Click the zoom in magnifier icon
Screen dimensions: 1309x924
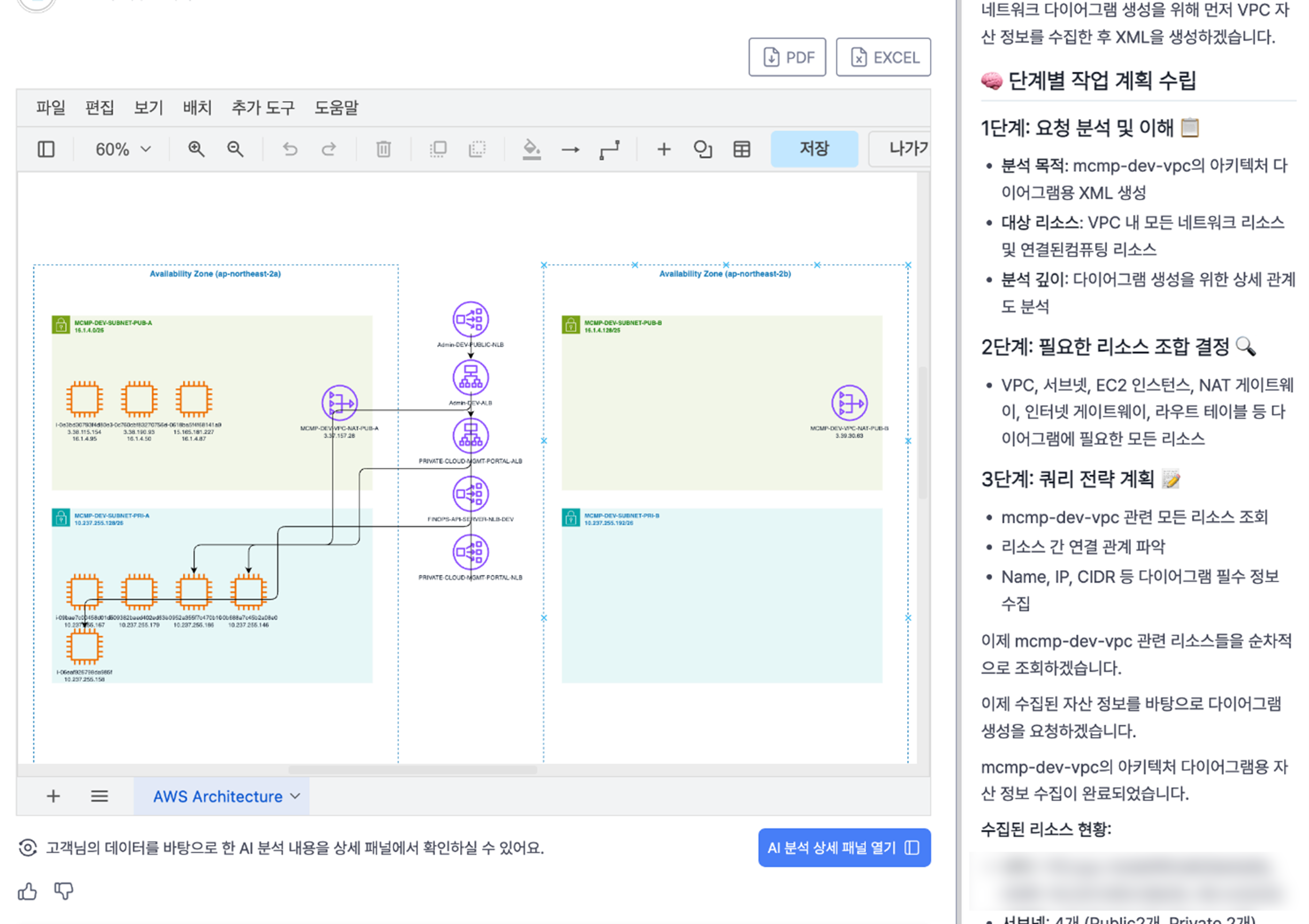point(196,149)
